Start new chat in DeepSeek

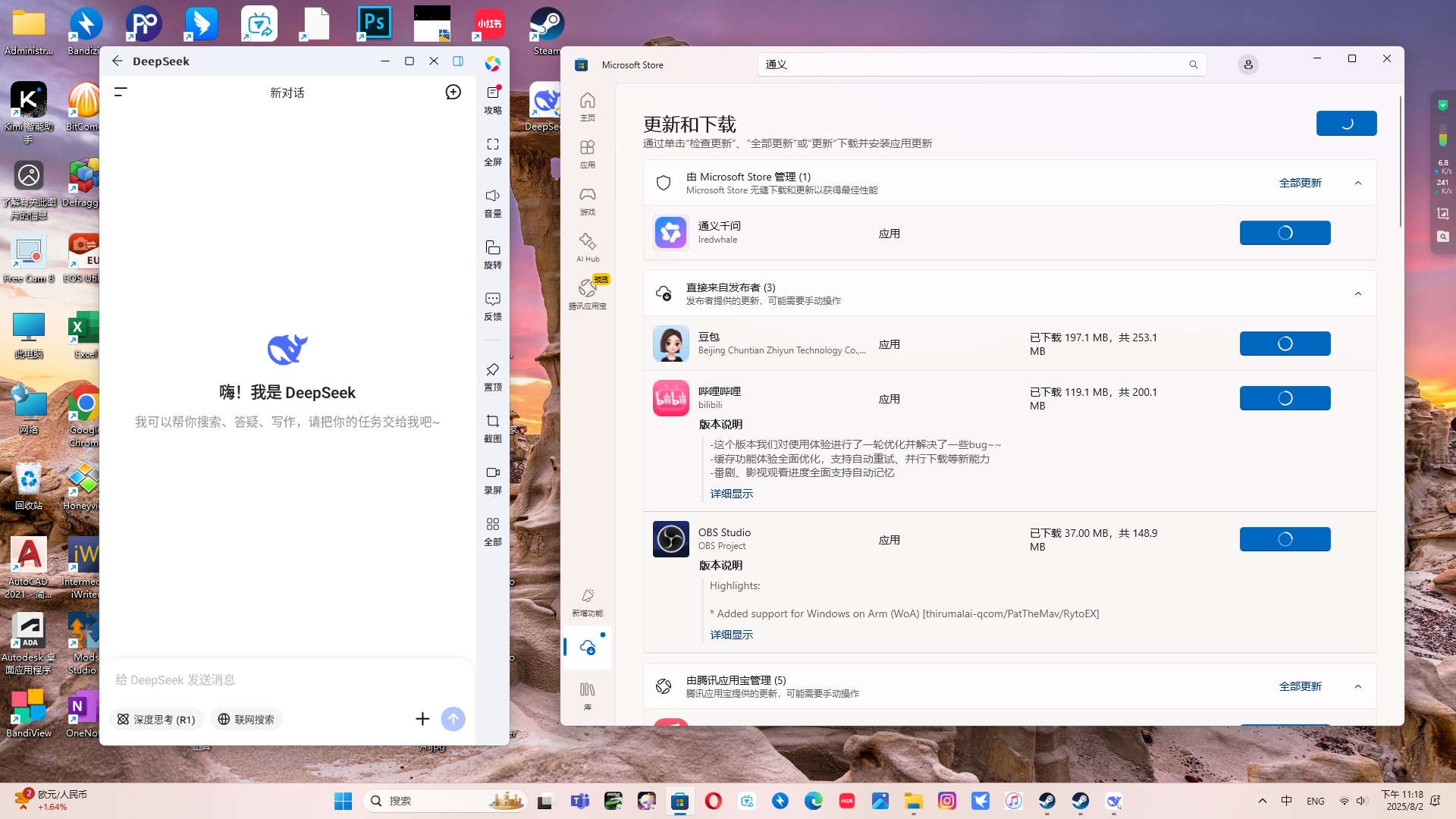point(453,92)
